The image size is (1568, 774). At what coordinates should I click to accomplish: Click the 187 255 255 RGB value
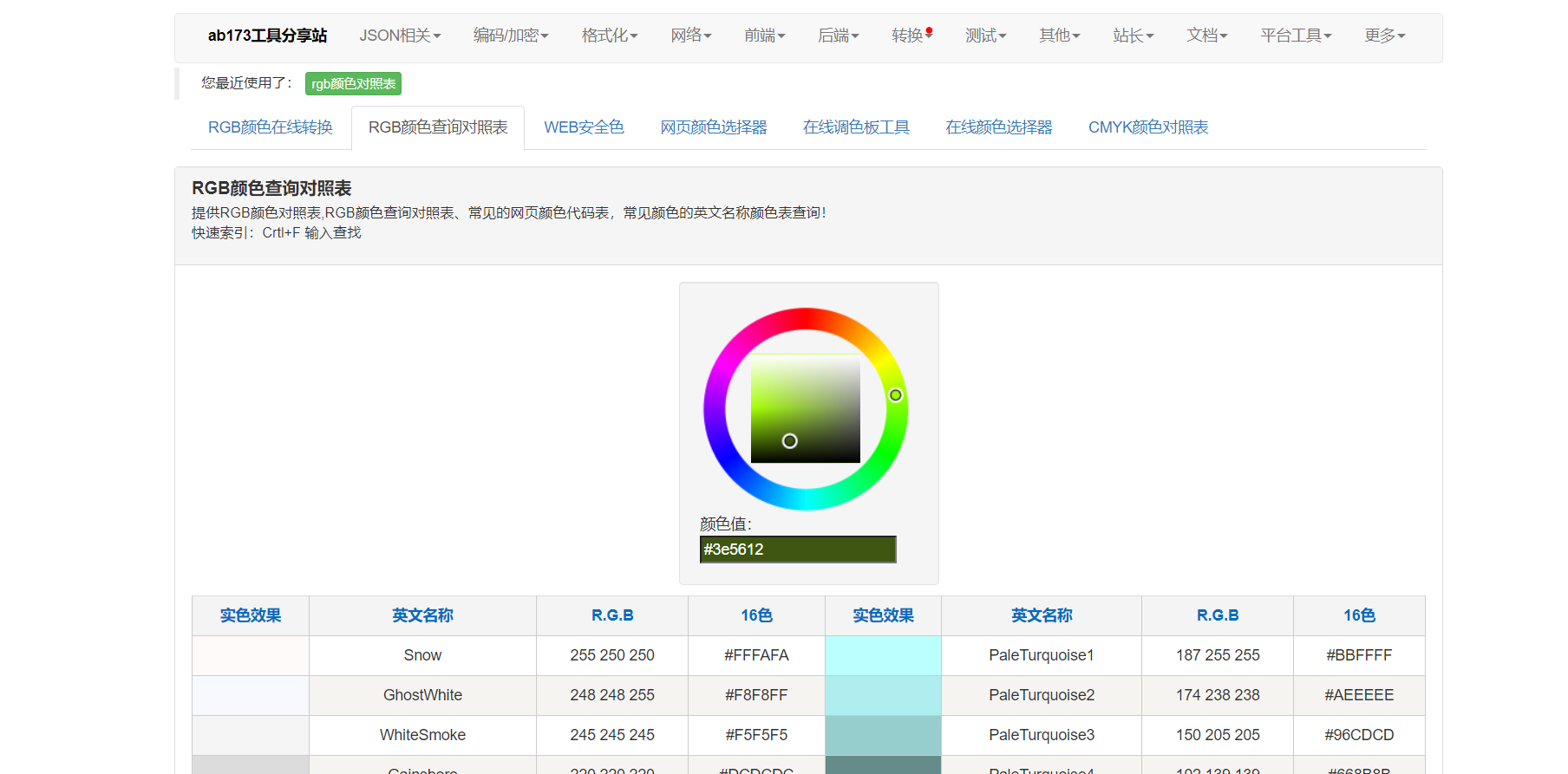(1218, 655)
